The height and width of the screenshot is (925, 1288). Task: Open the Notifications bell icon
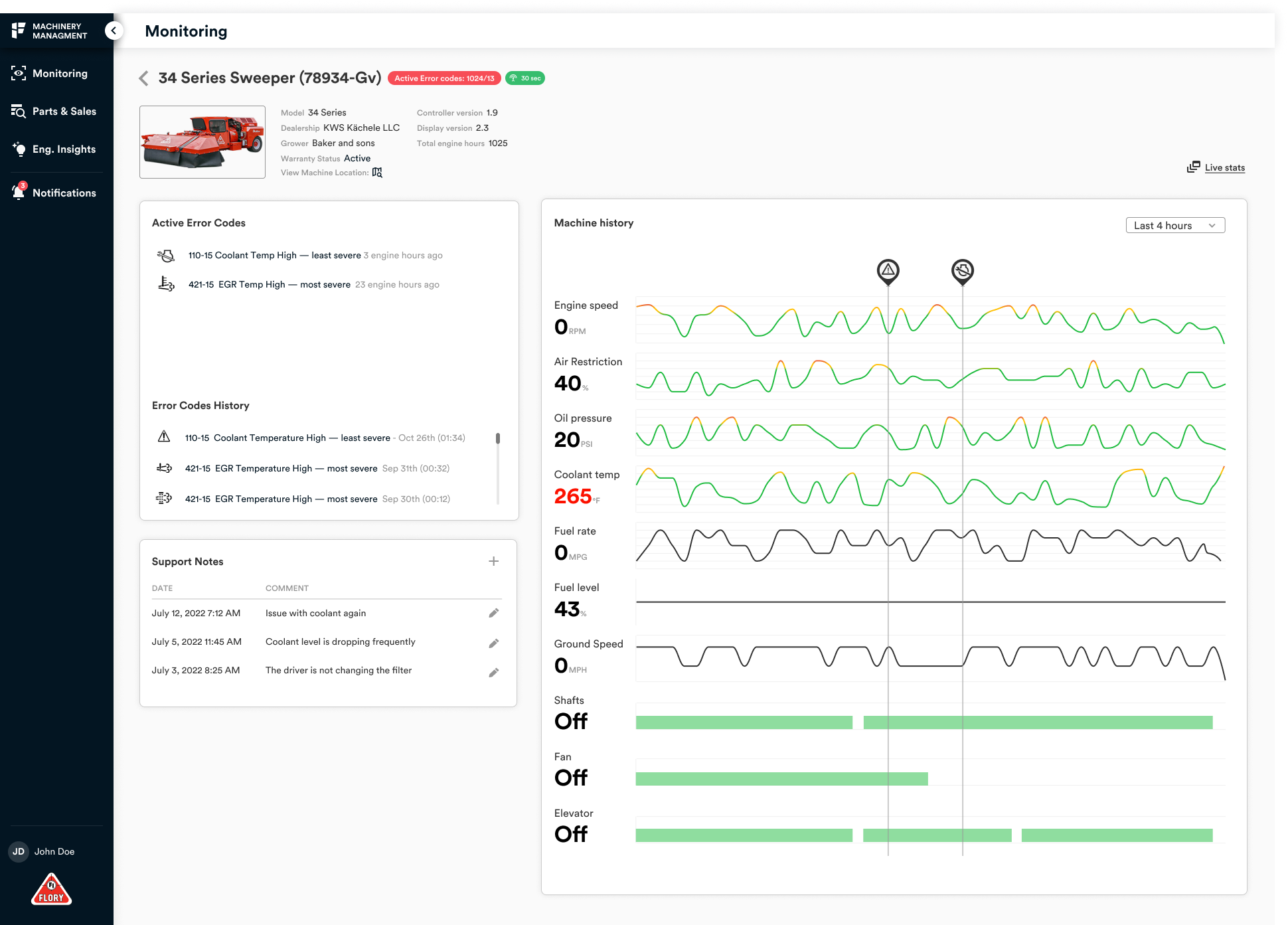coord(19,193)
